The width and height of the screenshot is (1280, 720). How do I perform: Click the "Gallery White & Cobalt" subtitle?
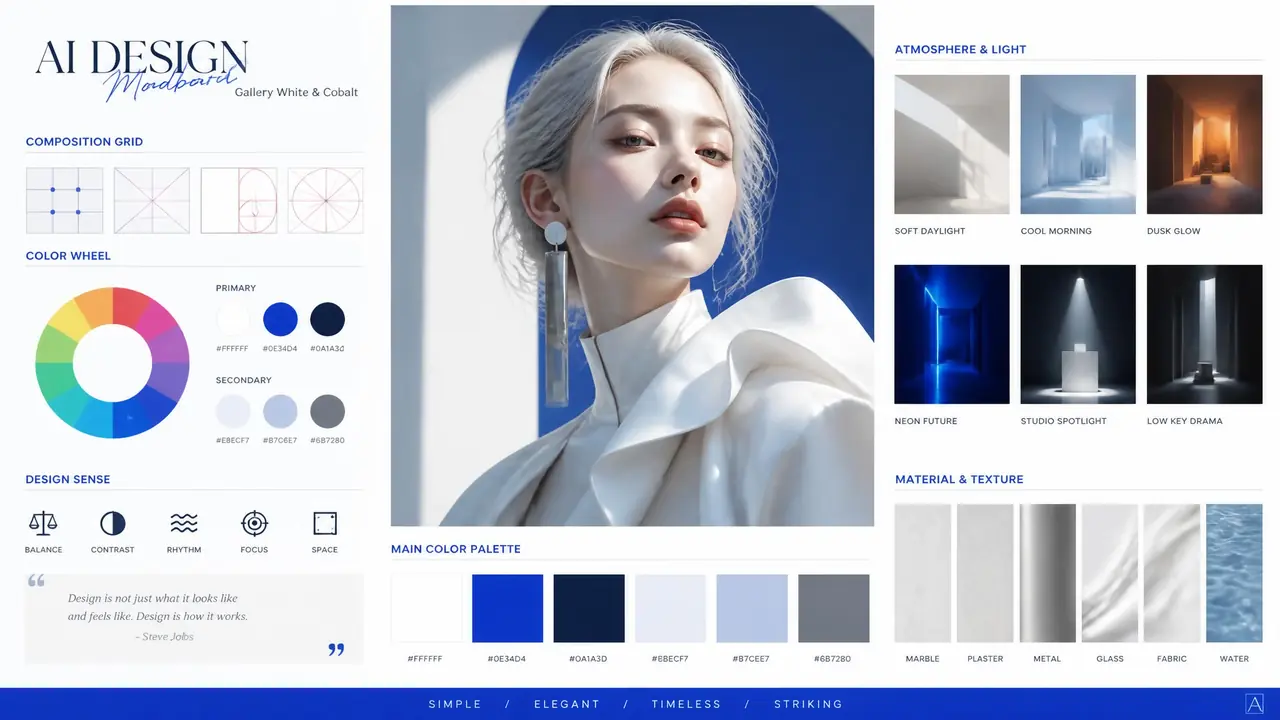pos(296,92)
